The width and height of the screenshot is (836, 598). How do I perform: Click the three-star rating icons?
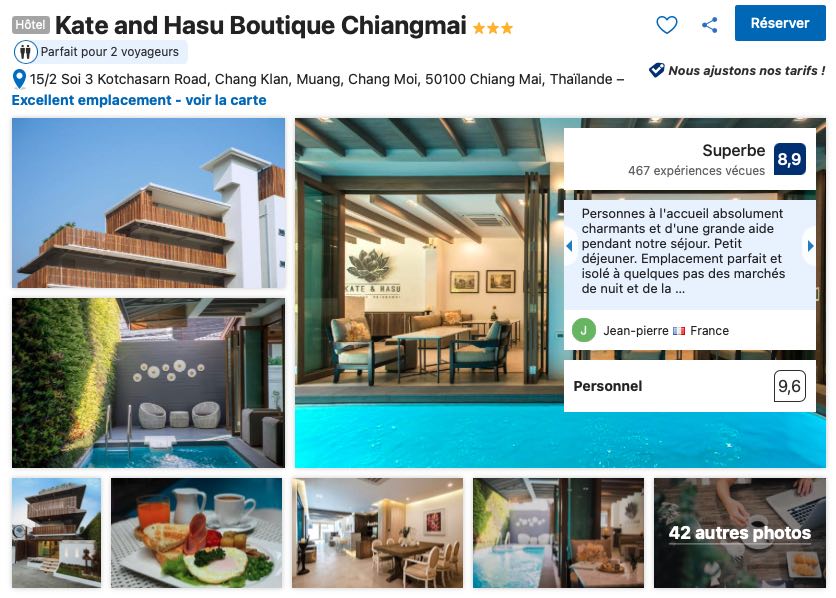(492, 28)
